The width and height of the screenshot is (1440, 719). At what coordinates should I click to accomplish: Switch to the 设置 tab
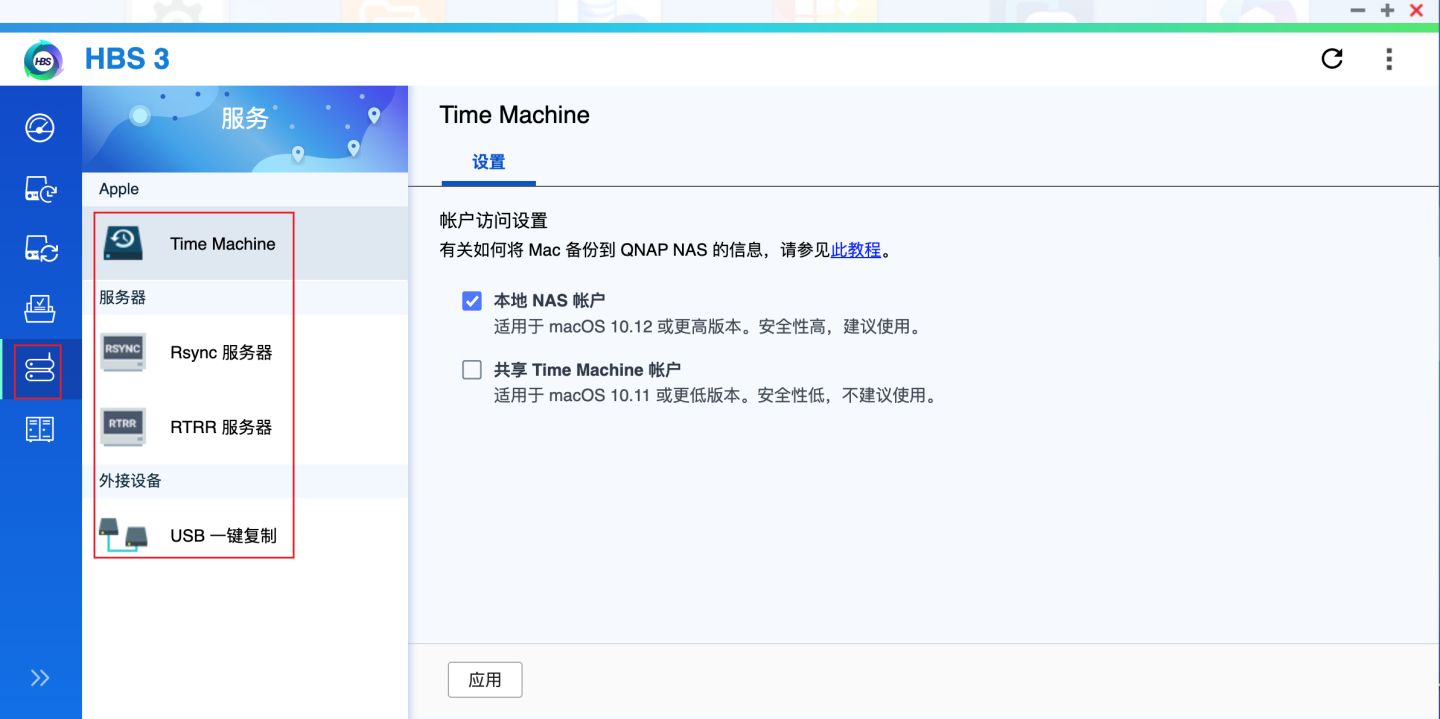pos(488,161)
